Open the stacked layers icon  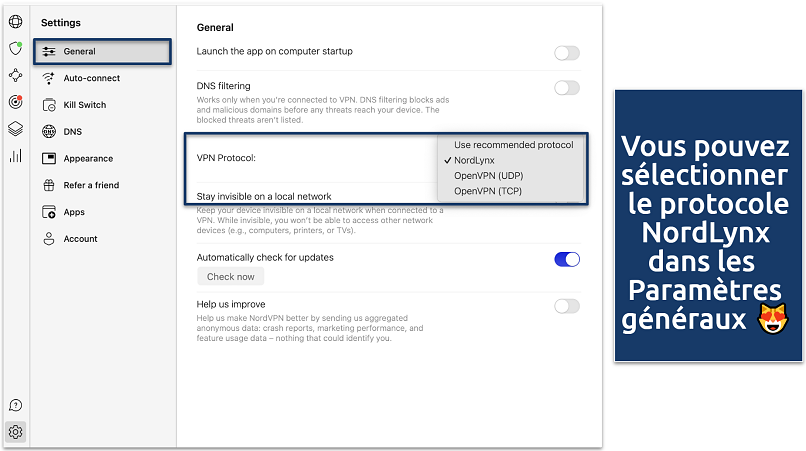[x=15, y=128]
